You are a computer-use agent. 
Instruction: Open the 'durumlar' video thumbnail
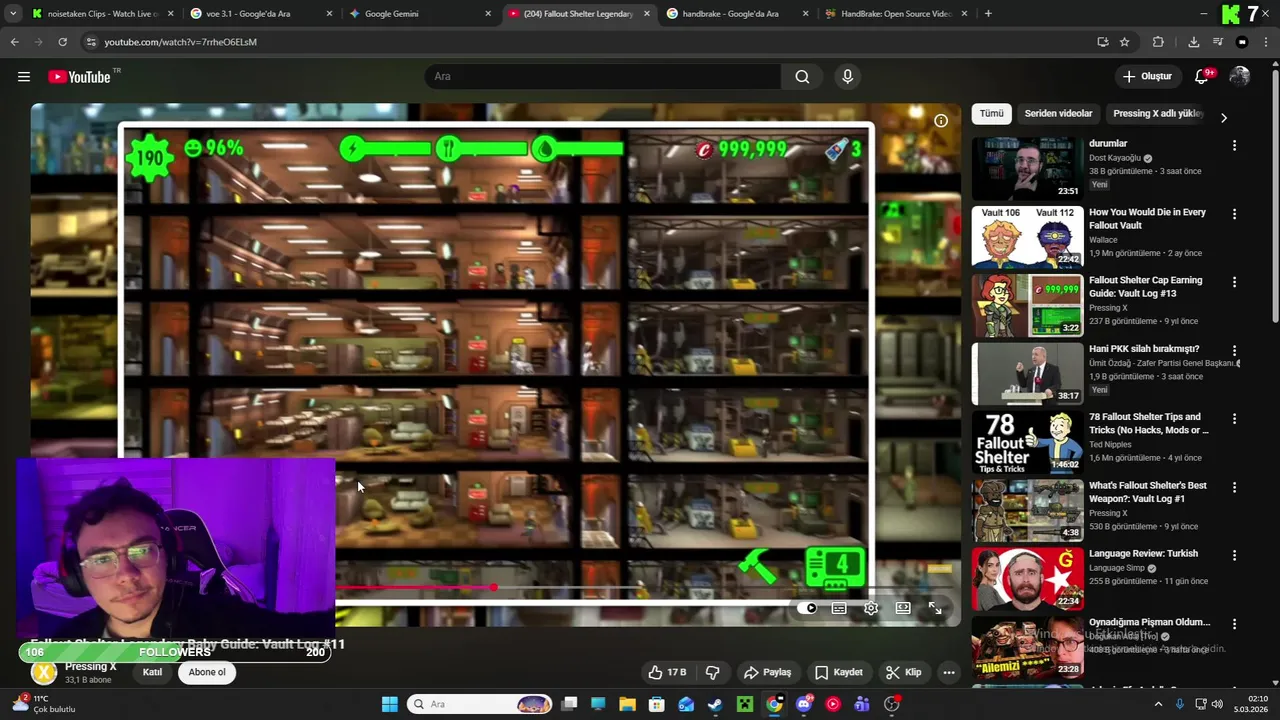[1027, 168]
